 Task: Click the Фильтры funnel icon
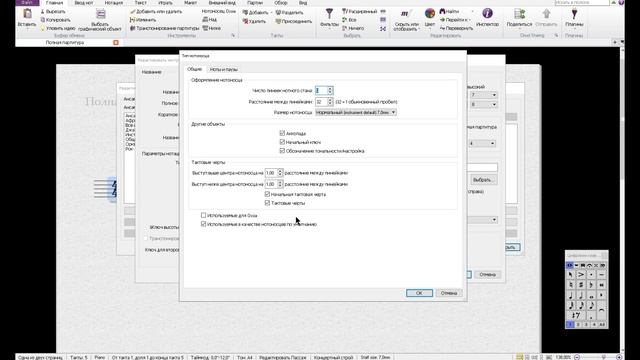pyautogui.click(x=329, y=14)
